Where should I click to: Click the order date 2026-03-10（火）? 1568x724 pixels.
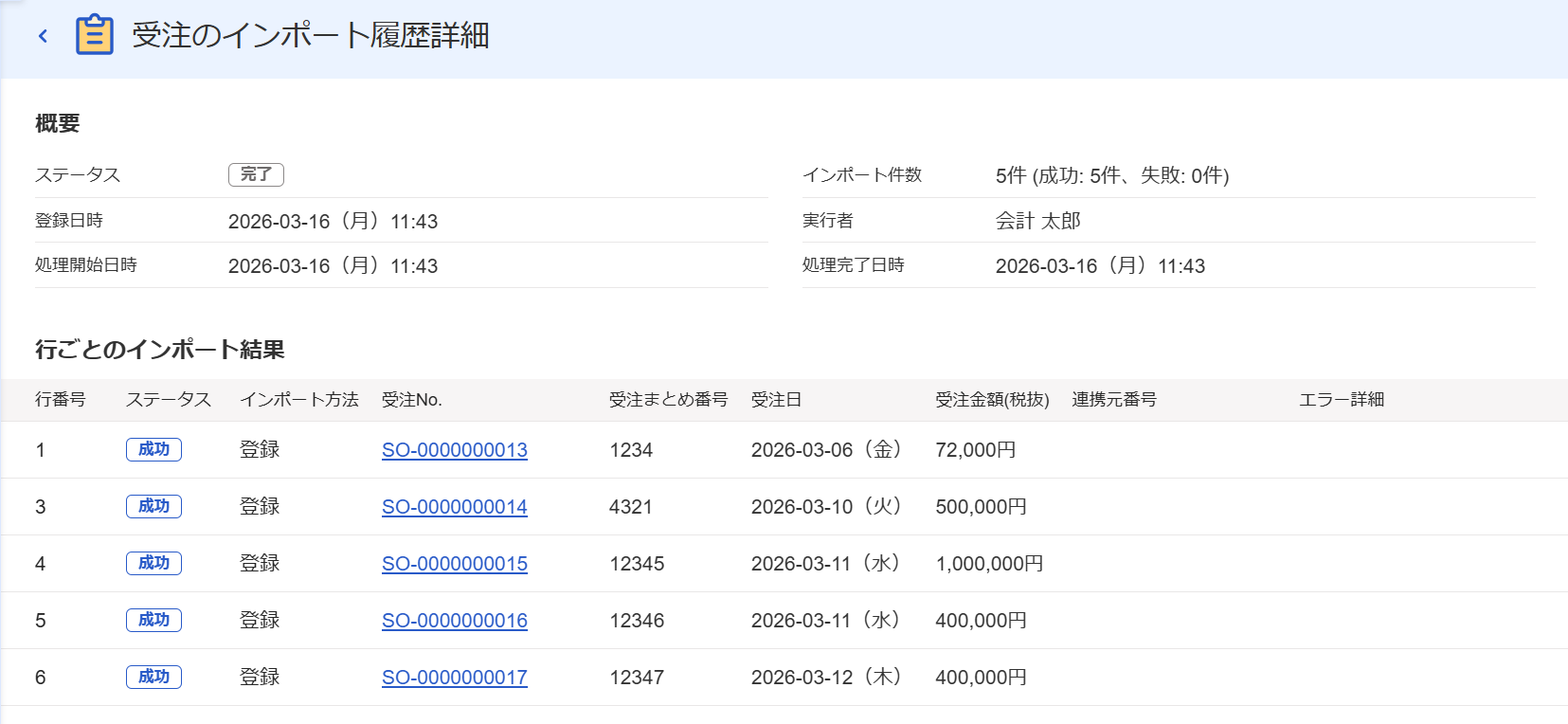point(826,507)
